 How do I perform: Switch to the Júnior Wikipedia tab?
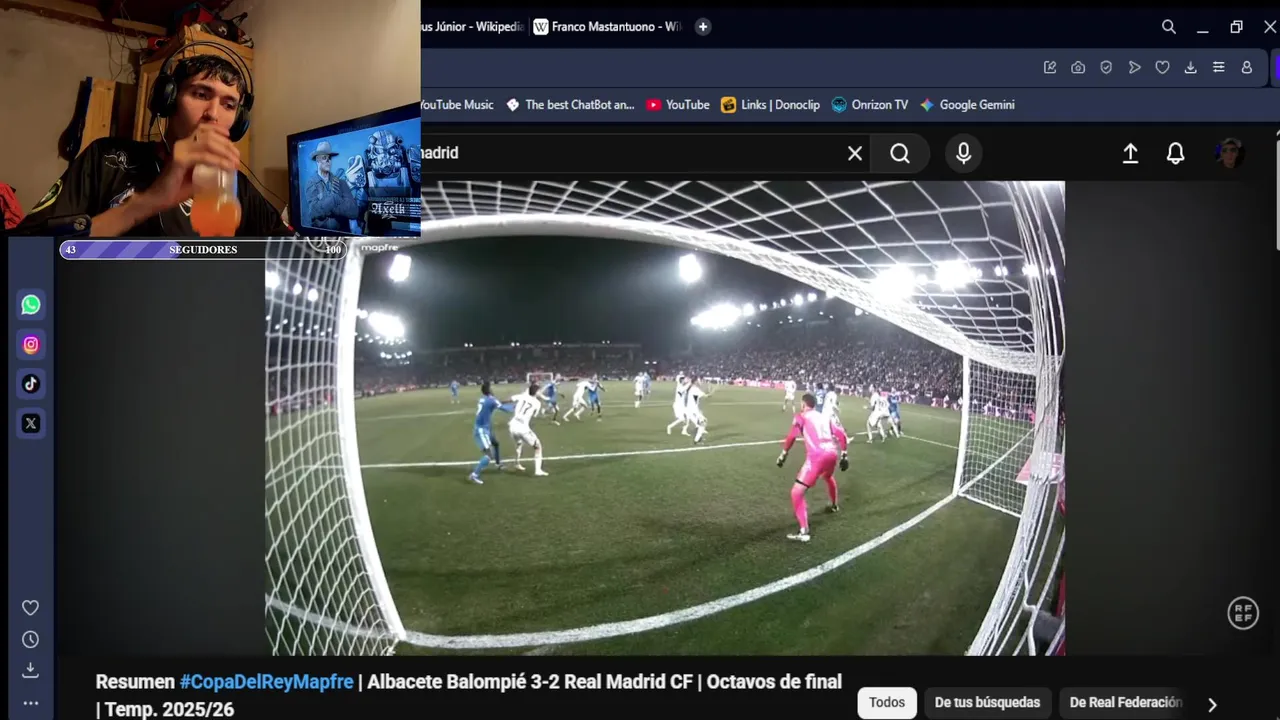pyautogui.click(x=472, y=27)
